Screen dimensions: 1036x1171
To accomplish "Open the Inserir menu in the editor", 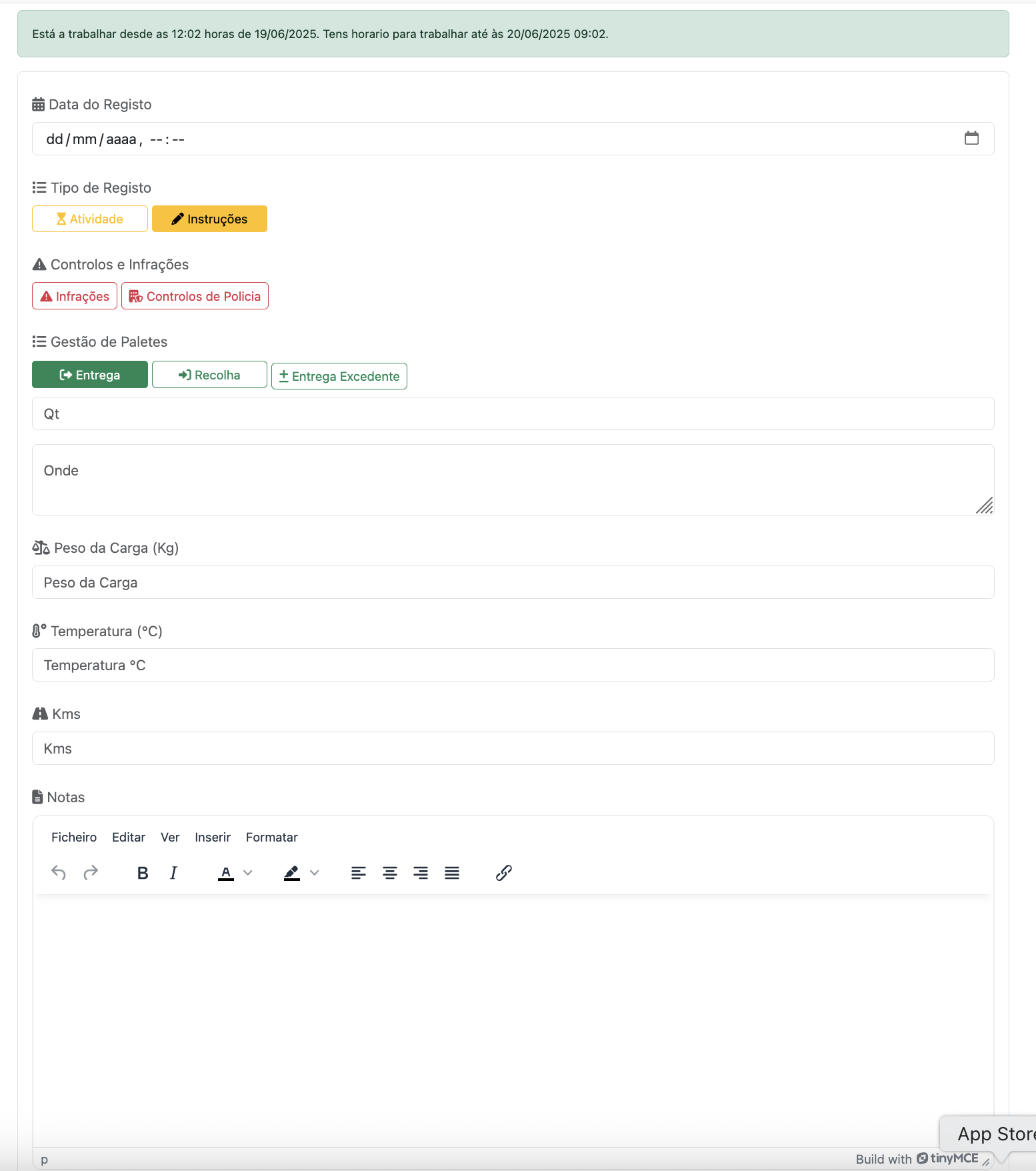I will [213, 837].
